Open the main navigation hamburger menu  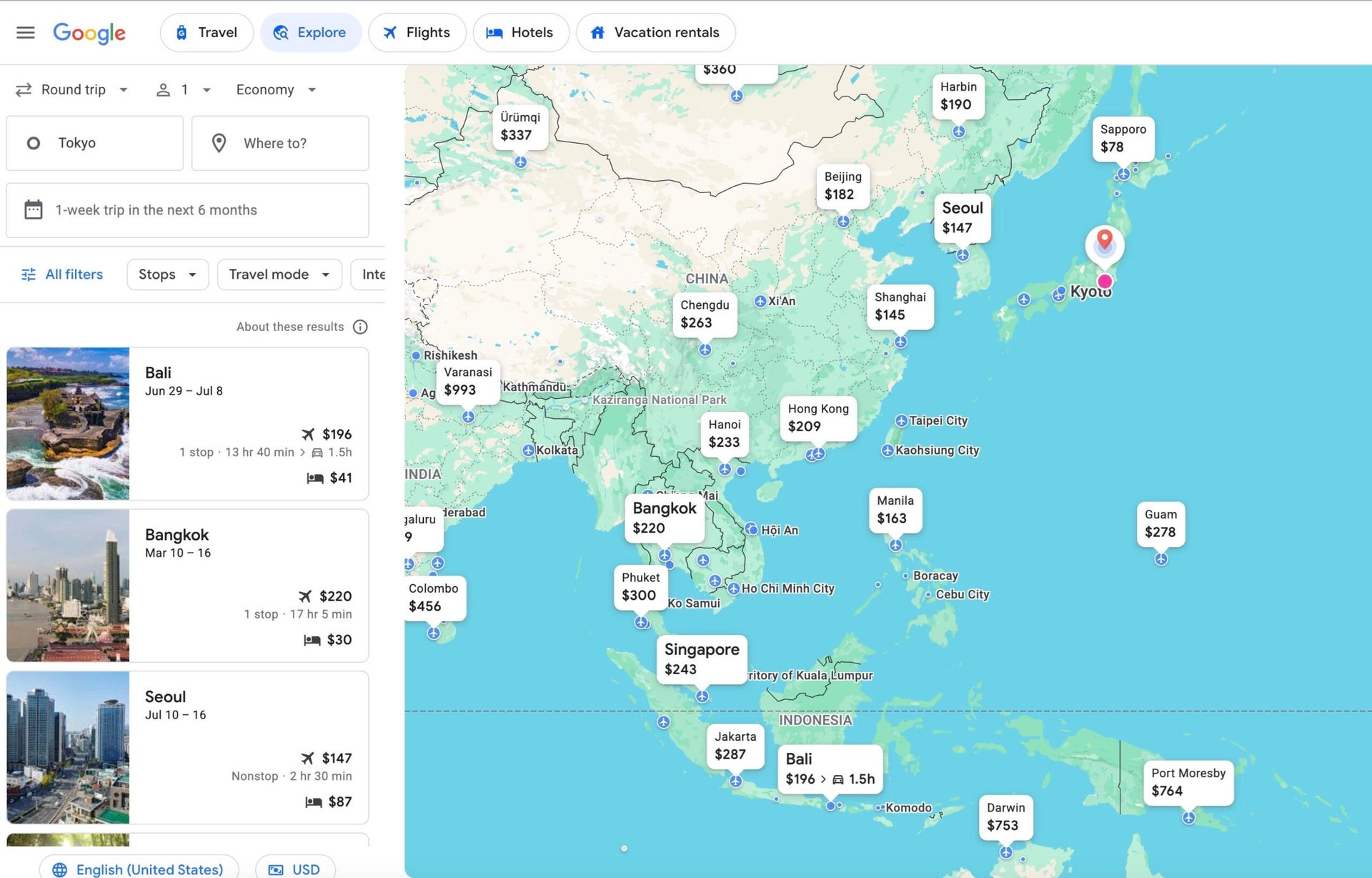point(26,32)
